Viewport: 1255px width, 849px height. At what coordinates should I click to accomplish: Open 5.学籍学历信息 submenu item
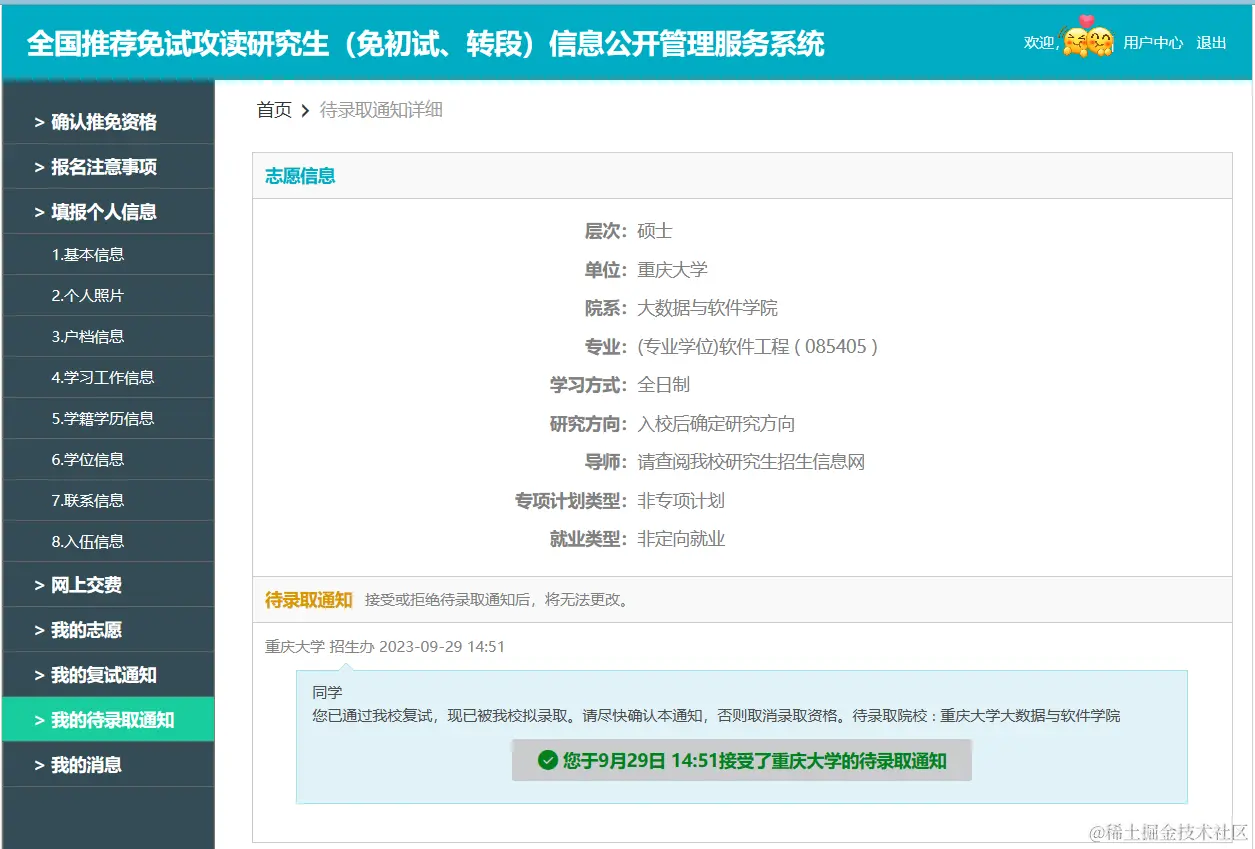pos(108,419)
